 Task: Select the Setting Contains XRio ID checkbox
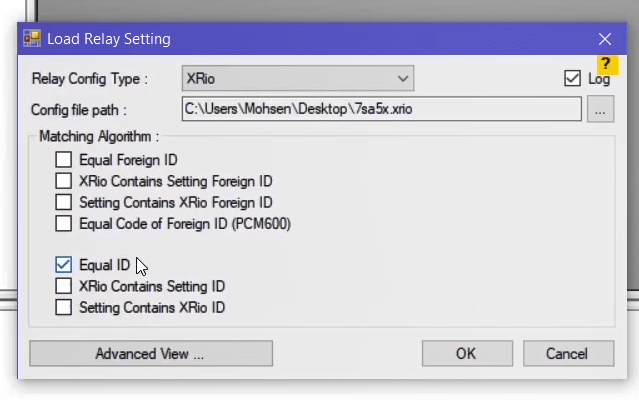coord(64,307)
